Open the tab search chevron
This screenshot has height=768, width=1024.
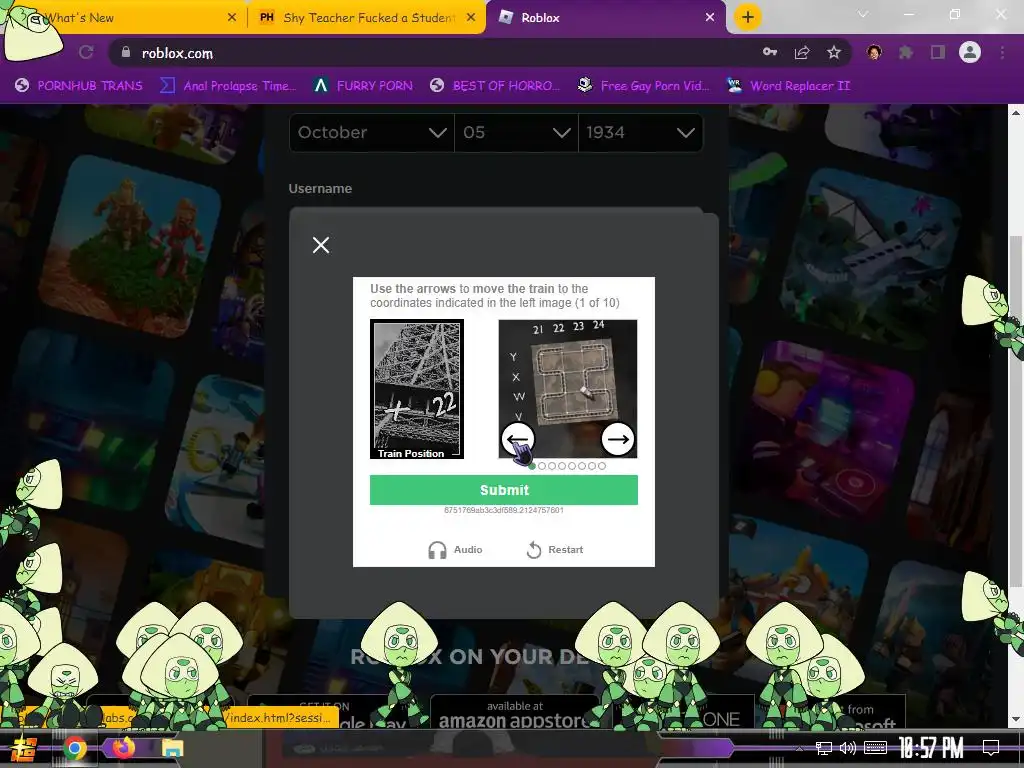[x=863, y=14]
